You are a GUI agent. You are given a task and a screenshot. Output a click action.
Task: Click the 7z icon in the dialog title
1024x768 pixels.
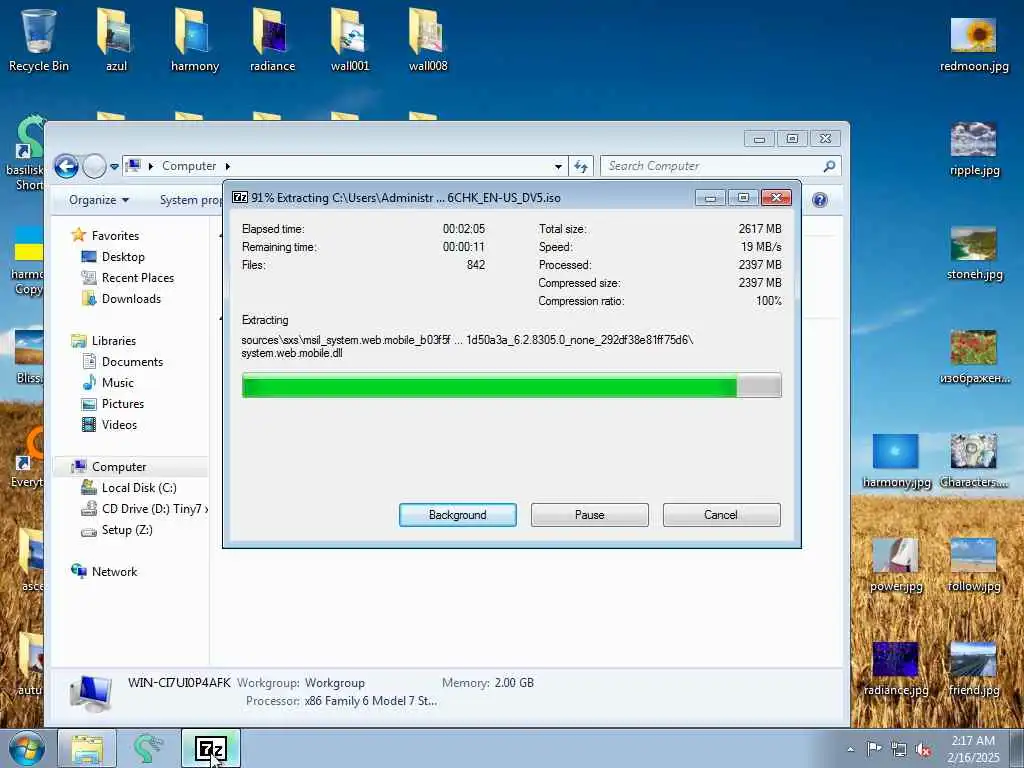point(240,197)
